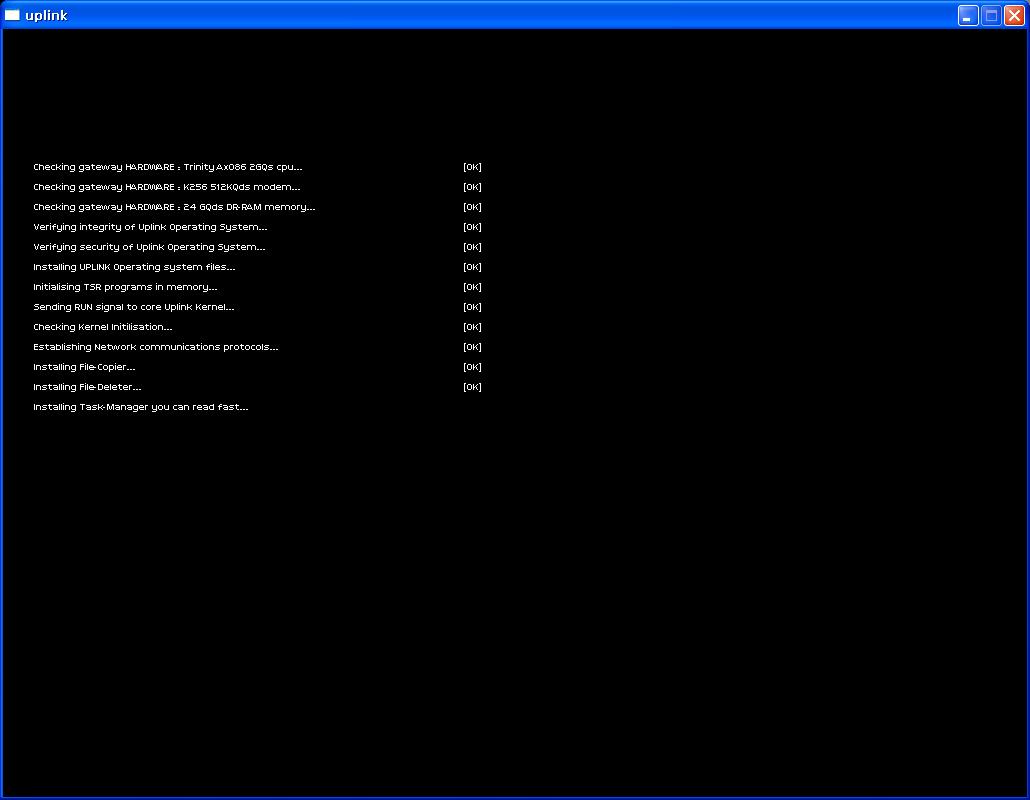This screenshot has width=1030, height=800.
Task: Close the uplink window
Action: coord(1013,15)
